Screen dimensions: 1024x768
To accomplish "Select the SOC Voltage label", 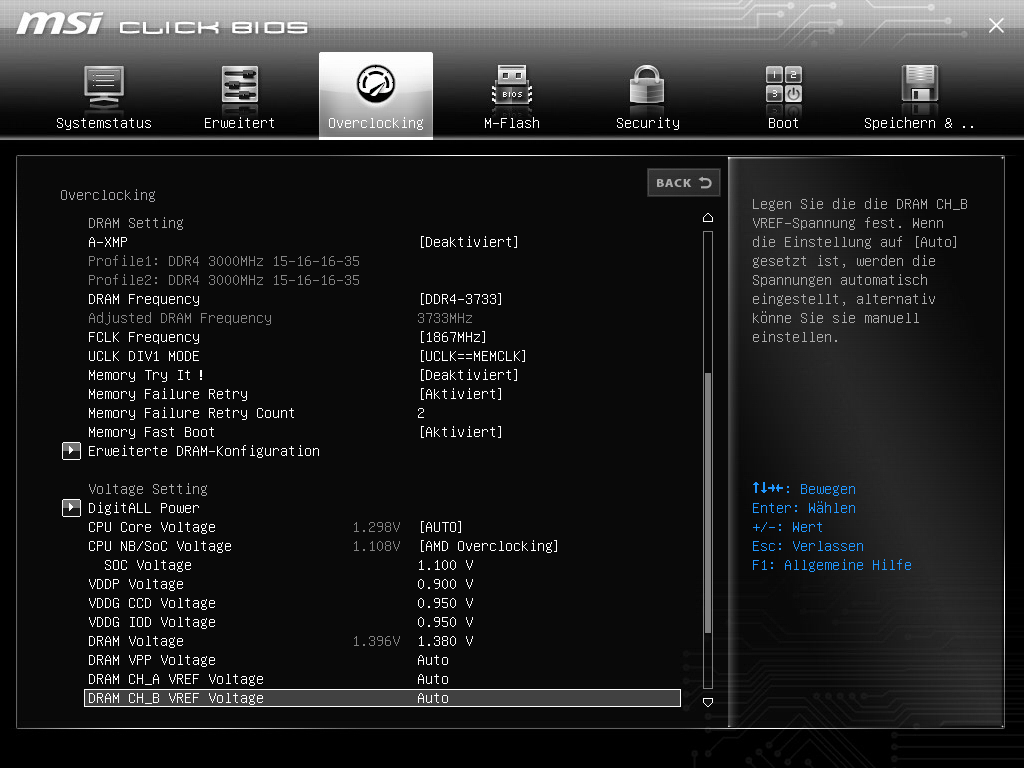I will point(148,565).
